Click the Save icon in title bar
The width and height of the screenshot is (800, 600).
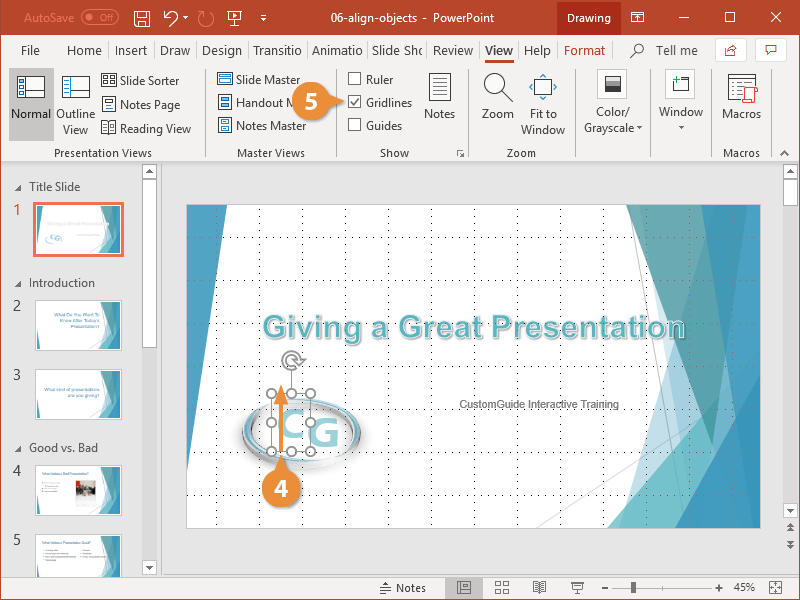[142, 18]
